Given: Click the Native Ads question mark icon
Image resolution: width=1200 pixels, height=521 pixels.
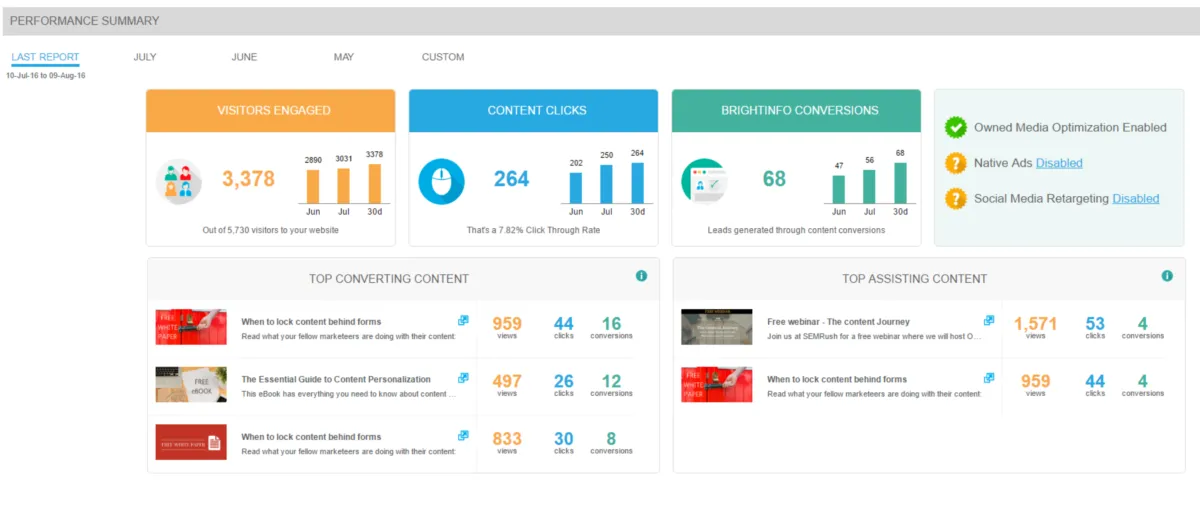Looking at the screenshot, I should pos(956,163).
